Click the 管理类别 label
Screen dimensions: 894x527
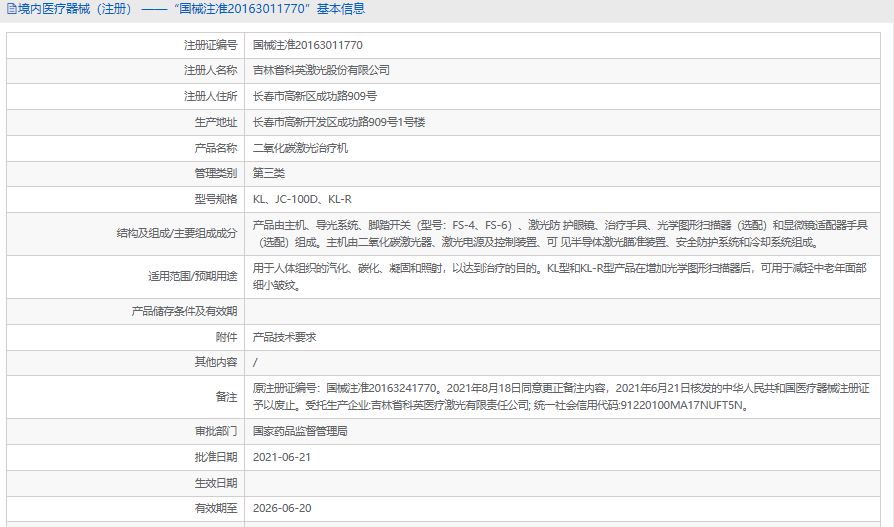pos(216,173)
